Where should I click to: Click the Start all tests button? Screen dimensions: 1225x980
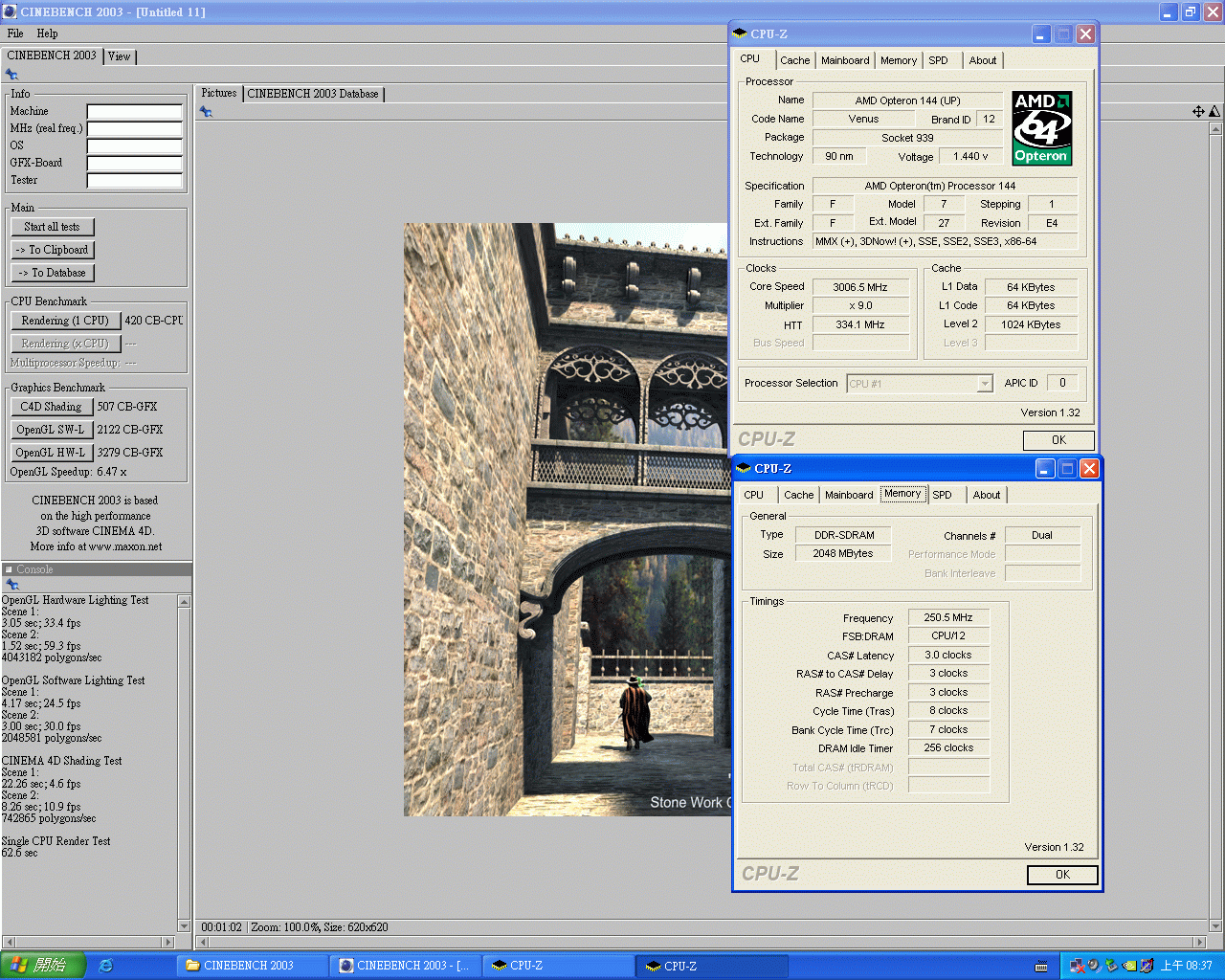(x=53, y=227)
